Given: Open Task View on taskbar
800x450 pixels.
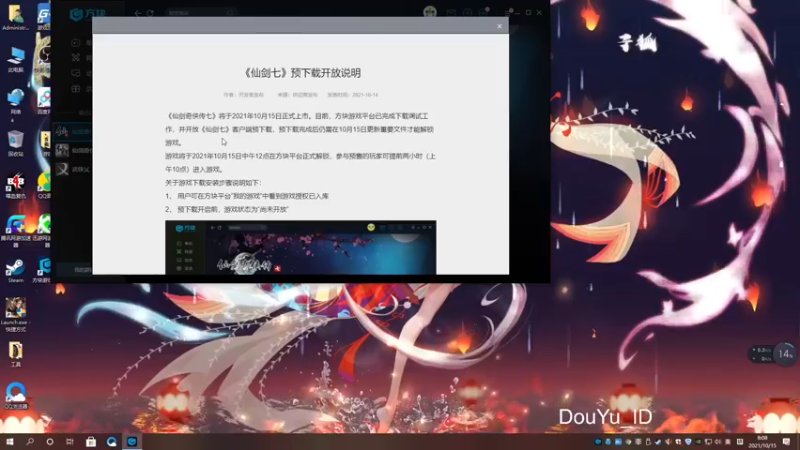Looking at the screenshot, I should pyautogui.click(x=70, y=441).
